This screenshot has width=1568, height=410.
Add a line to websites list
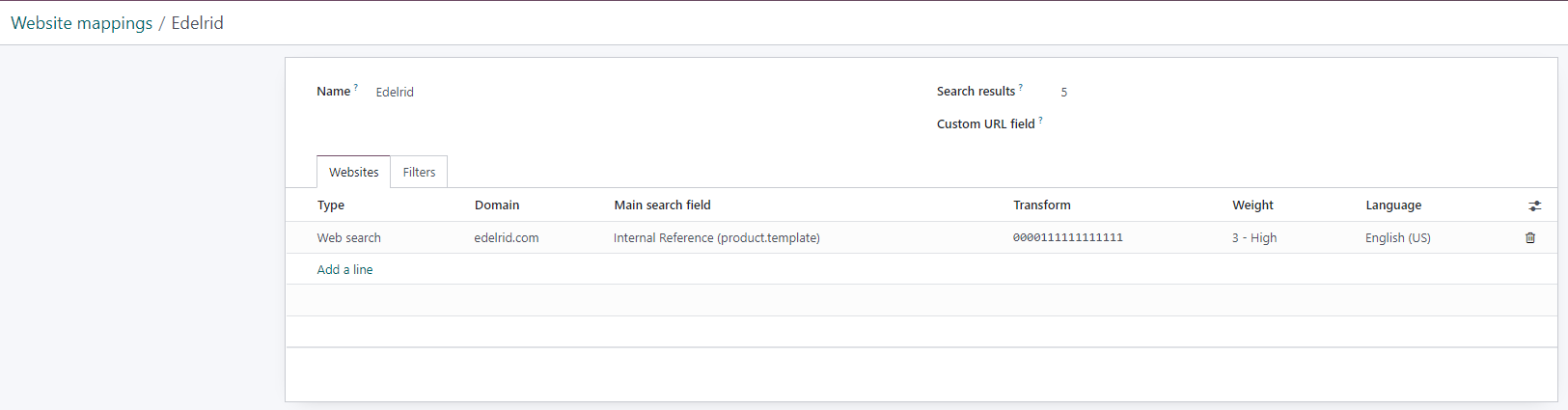[344, 269]
